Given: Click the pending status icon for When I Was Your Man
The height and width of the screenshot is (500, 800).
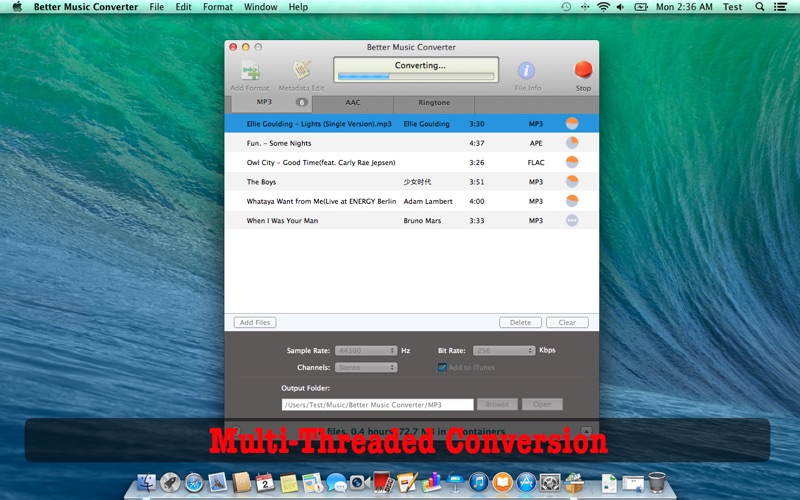Looking at the screenshot, I should 572,220.
